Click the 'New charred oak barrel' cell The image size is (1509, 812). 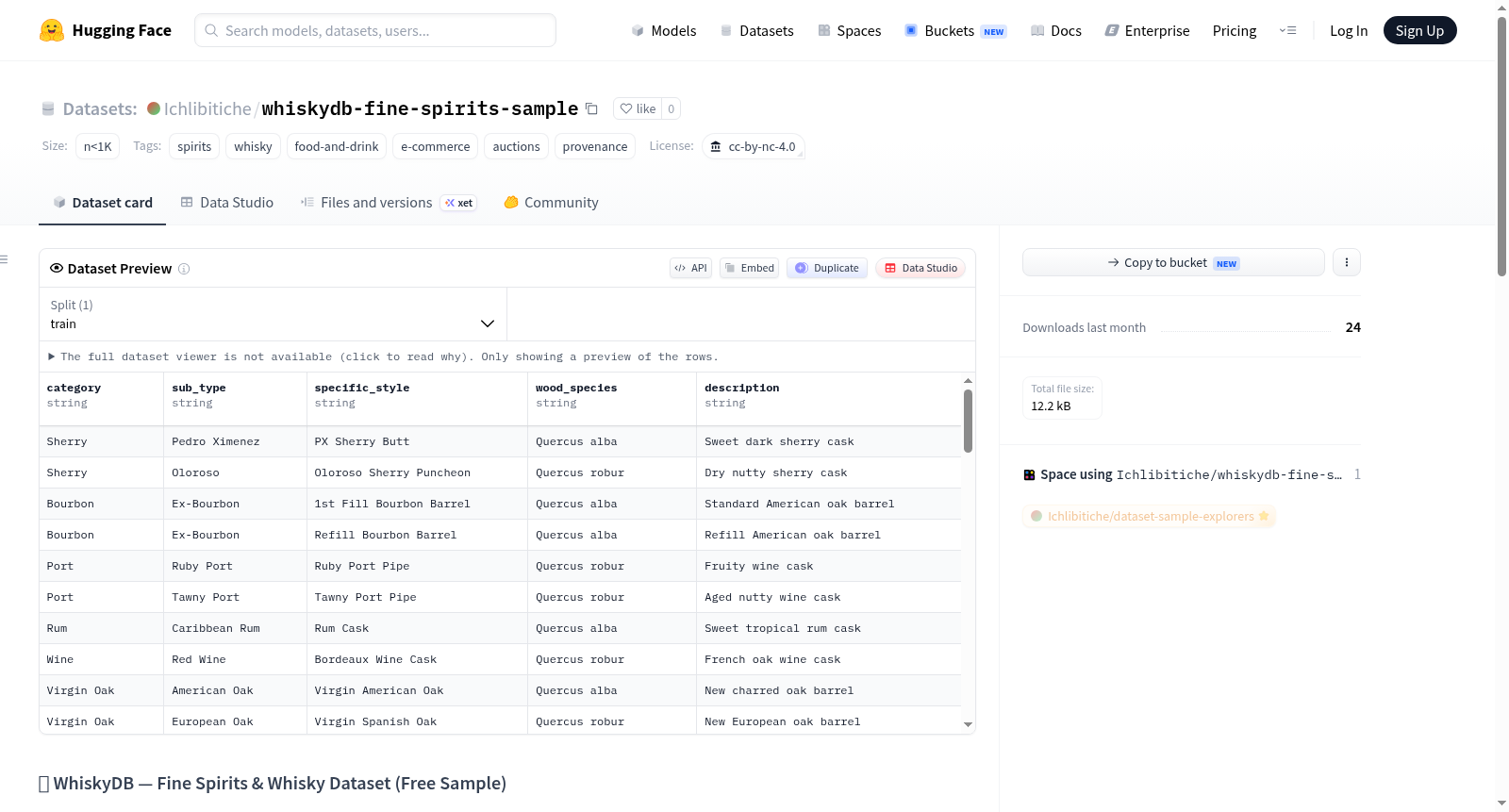coord(829,690)
